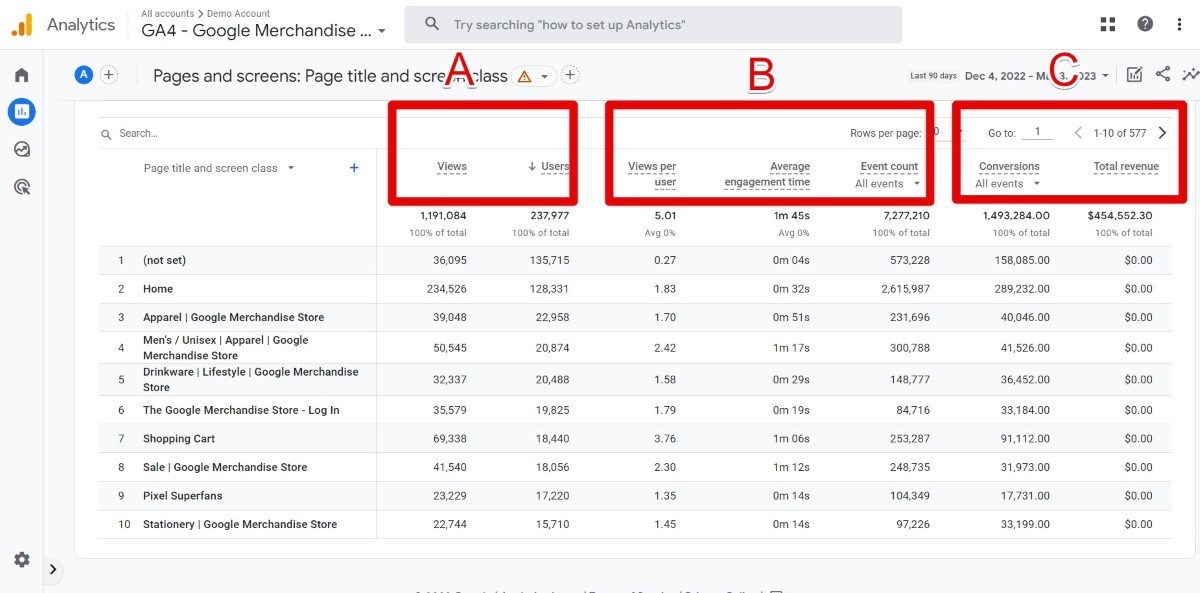Click the plus icon after the report title

click(x=570, y=74)
